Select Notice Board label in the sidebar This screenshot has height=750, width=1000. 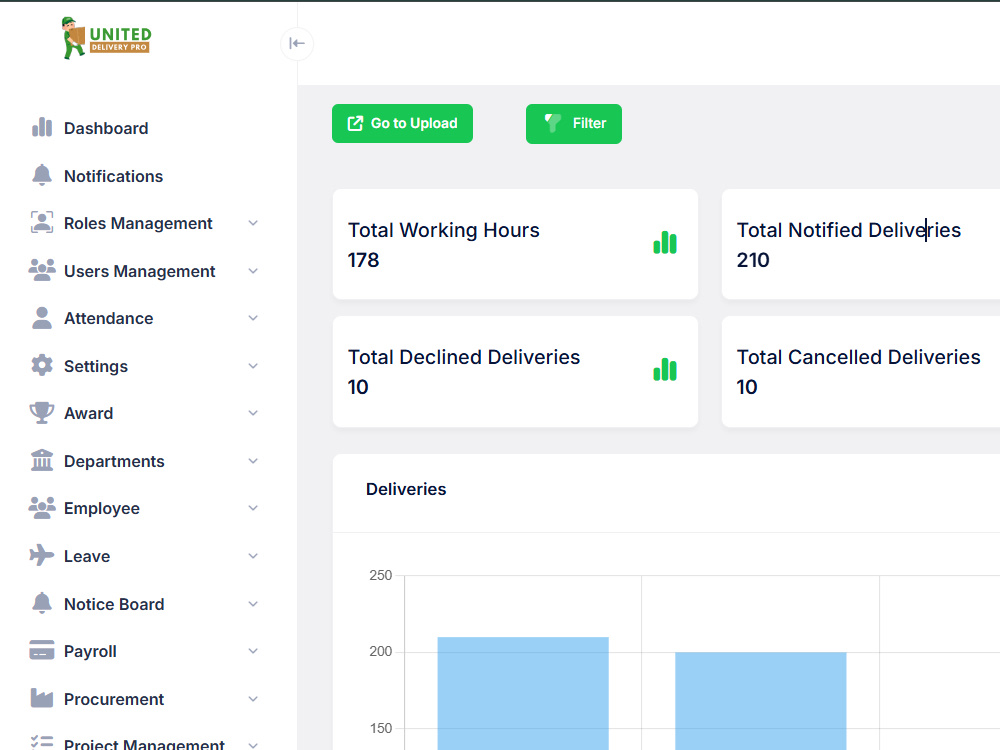(x=114, y=604)
